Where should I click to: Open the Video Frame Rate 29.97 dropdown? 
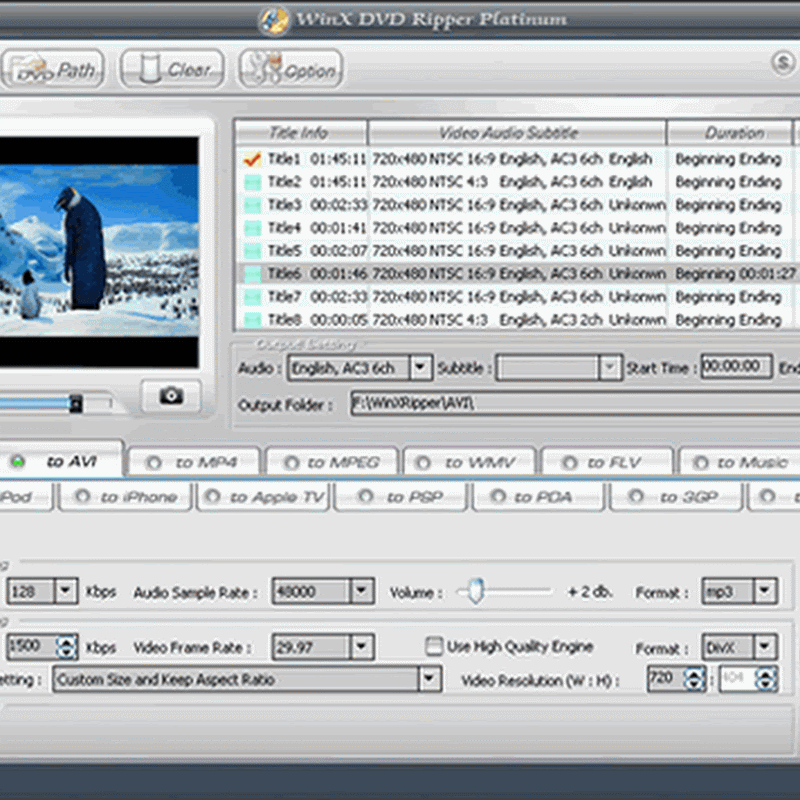click(362, 647)
